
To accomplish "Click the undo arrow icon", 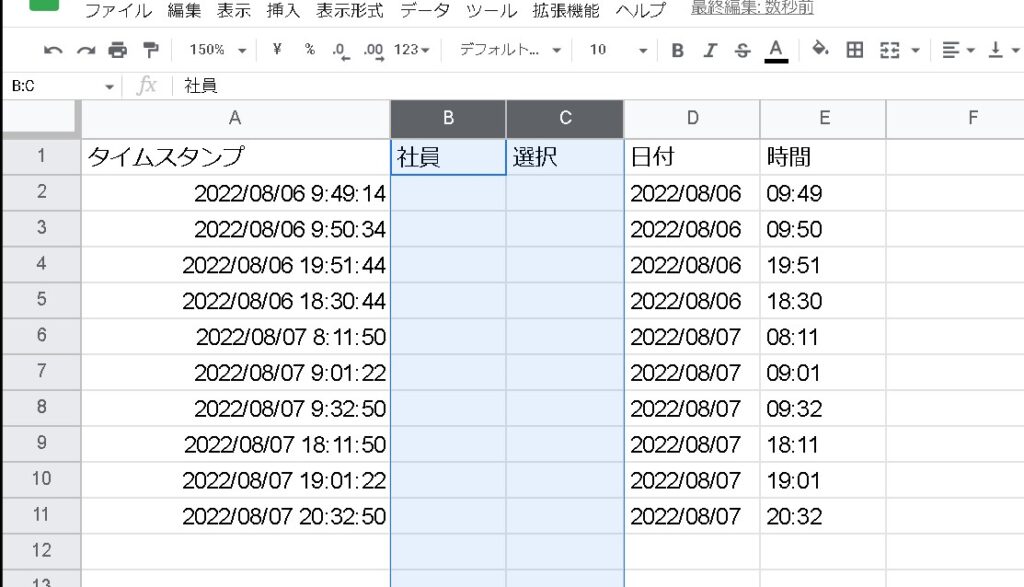I will pos(53,50).
